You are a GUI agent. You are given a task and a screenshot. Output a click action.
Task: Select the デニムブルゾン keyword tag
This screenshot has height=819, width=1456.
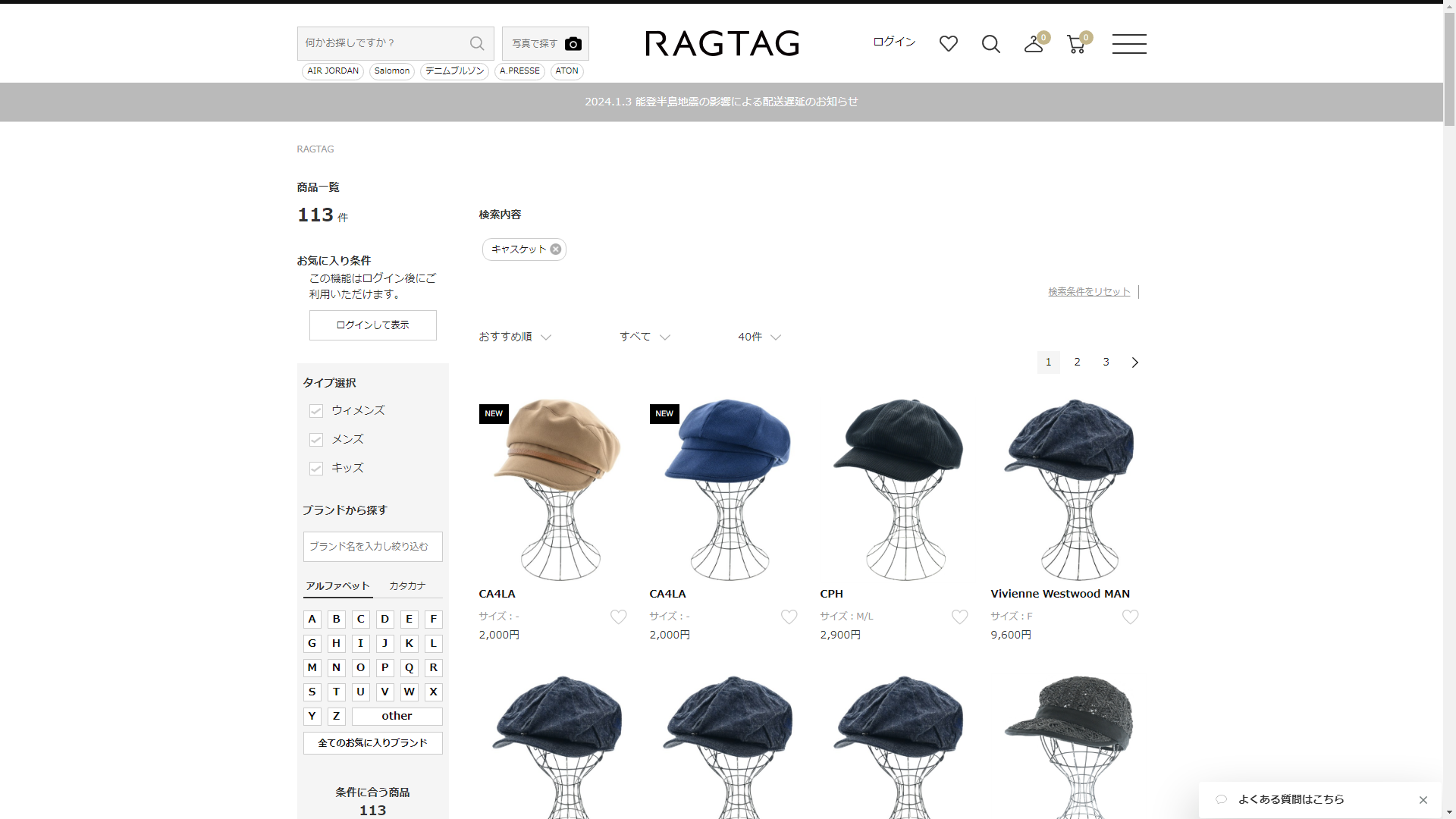tap(454, 71)
